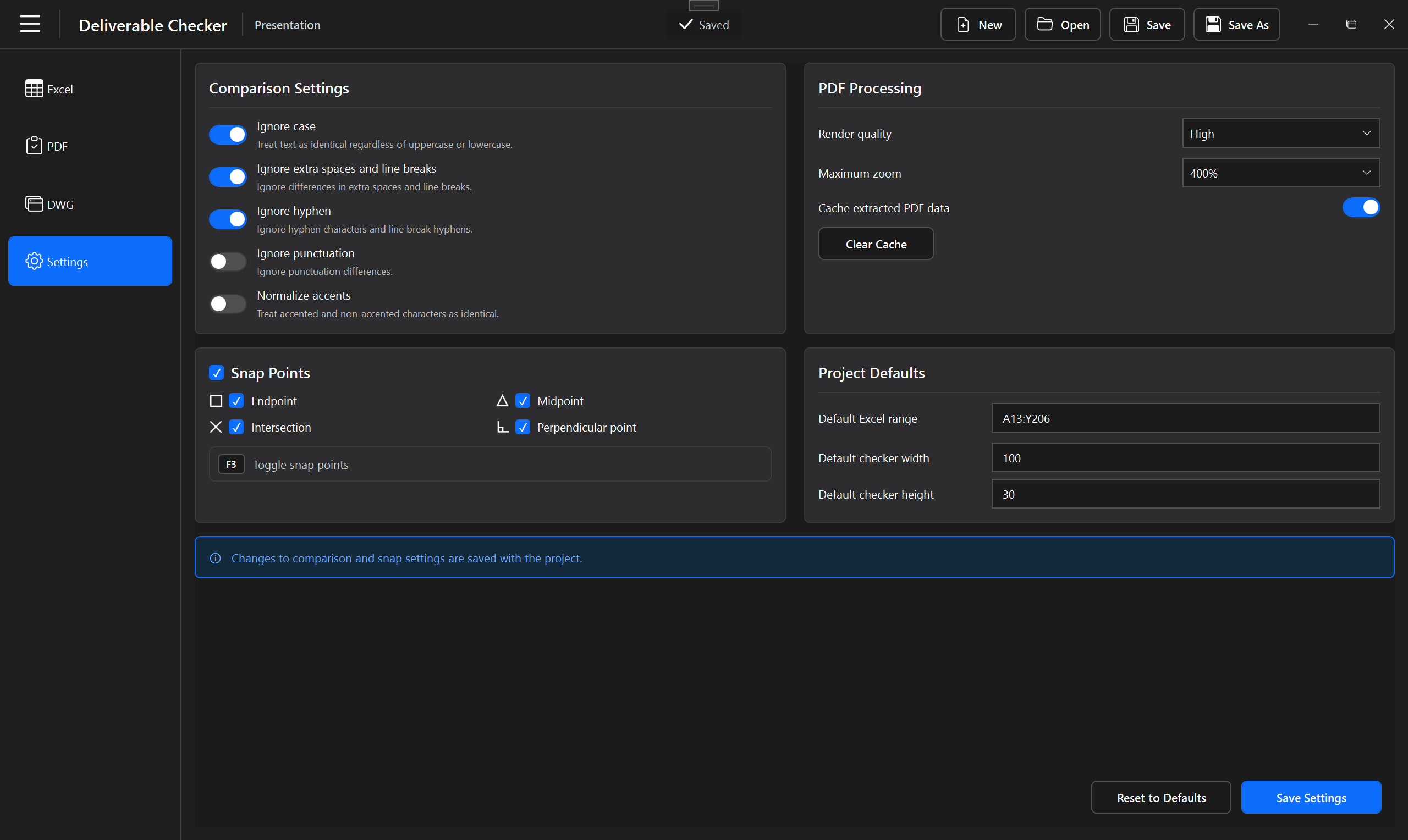Open the Render quality dropdown
This screenshot has width=1408, height=840.
tap(1280, 134)
